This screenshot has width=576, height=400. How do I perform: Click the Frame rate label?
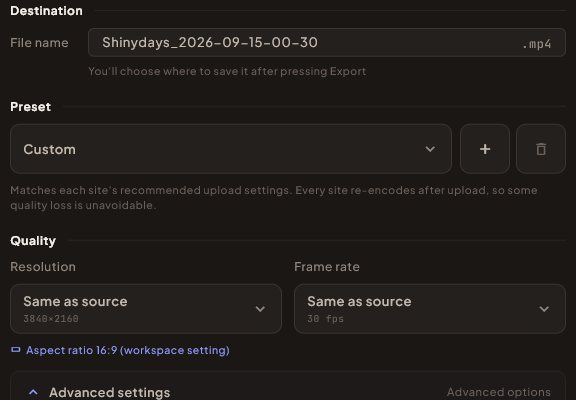pos(327,267)
